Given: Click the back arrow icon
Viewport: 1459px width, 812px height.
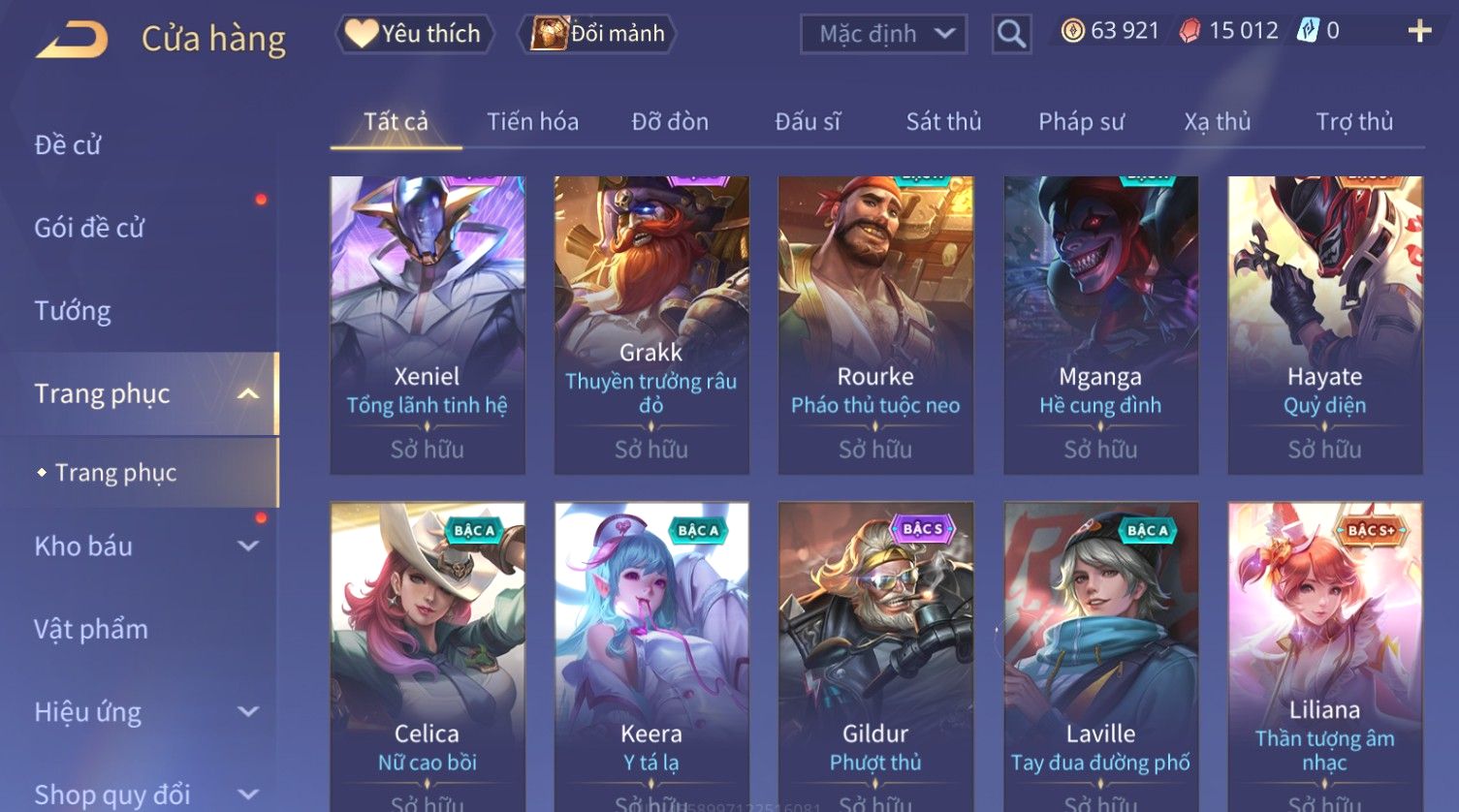Looking at the screenshot, I should [72, 40].
